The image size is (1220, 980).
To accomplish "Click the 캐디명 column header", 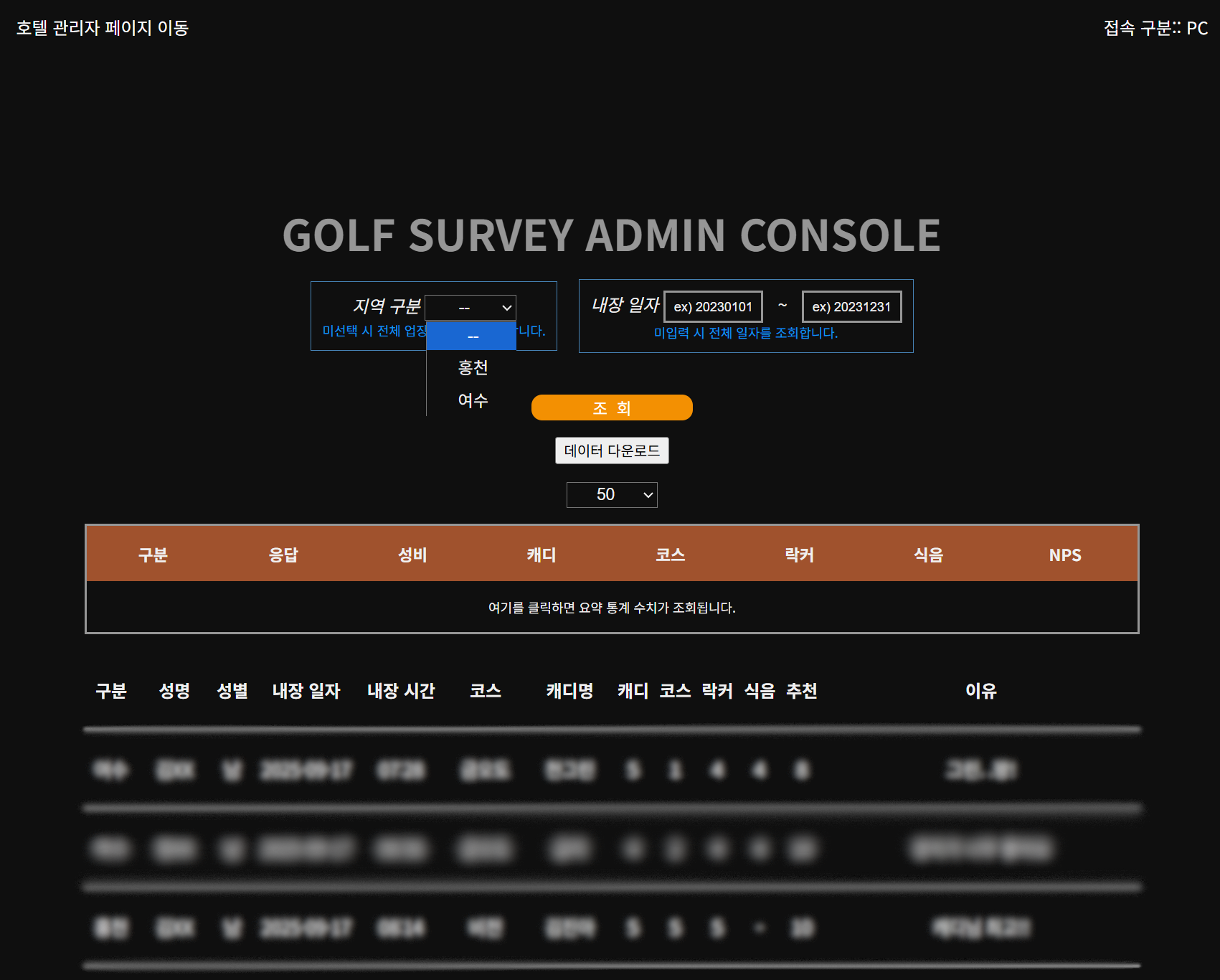I will pyautogui.click(x=569, y=691).
